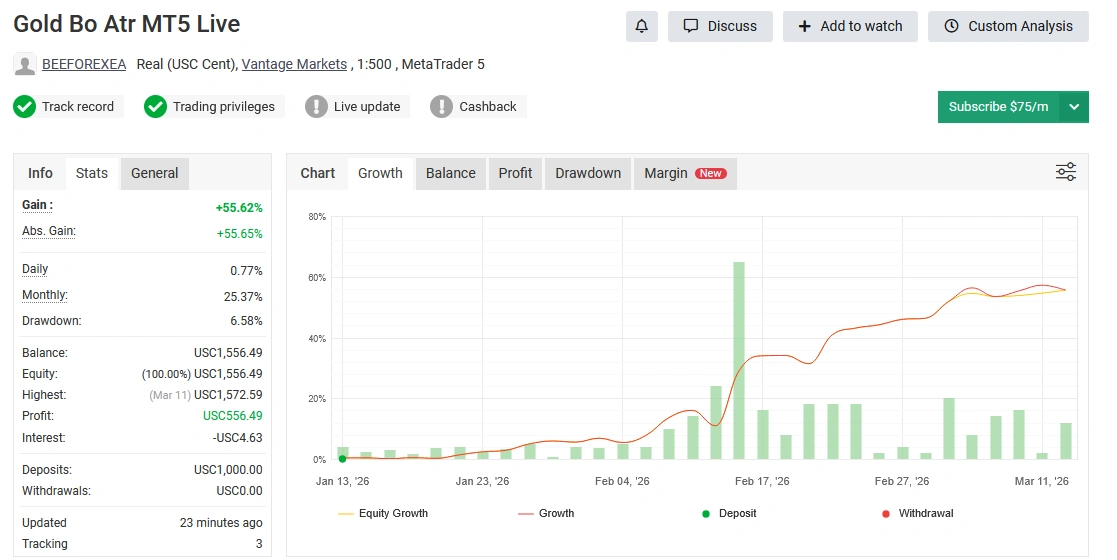Click the Subscribe $75/m button
The height and width of the screenshot is (560, 1117).
click(998, 107)
